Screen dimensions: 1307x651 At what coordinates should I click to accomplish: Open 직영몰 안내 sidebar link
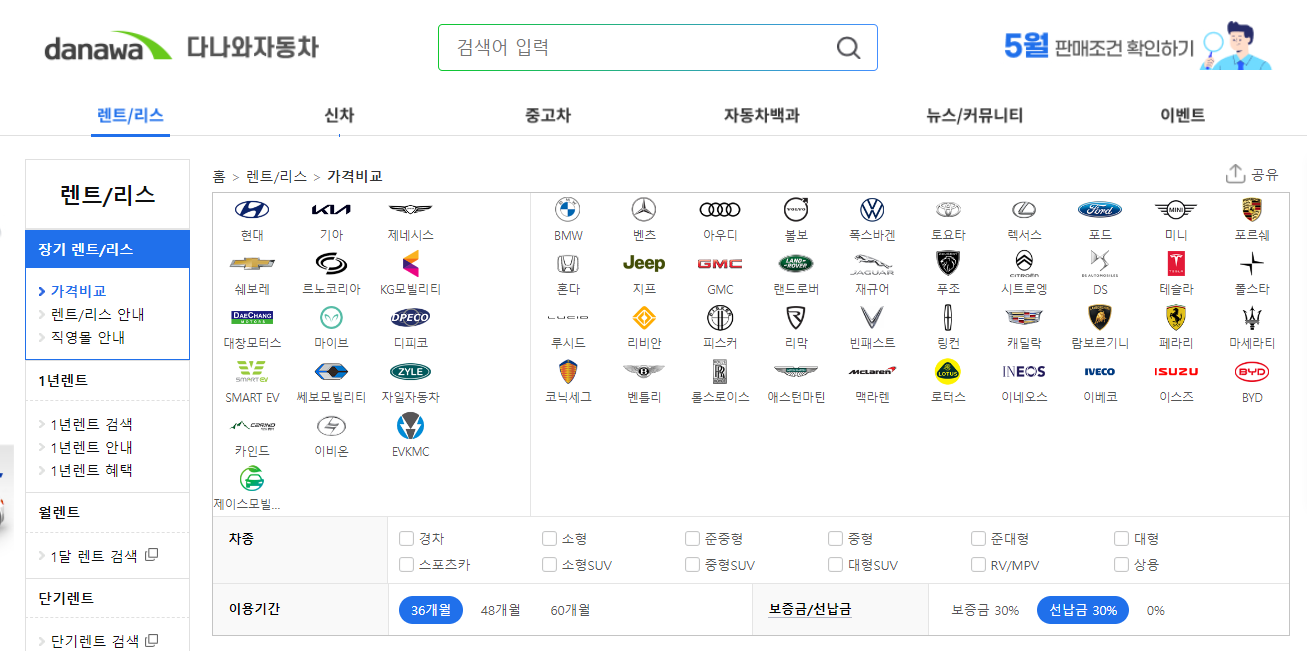click(88, 337)
